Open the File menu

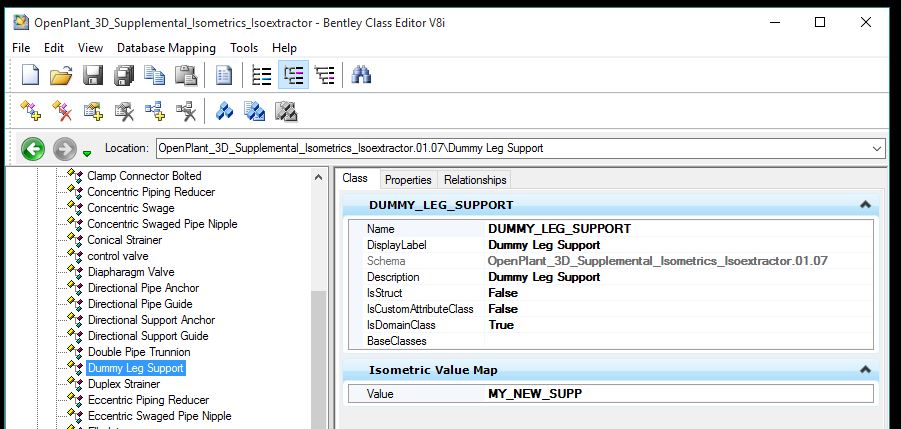[21, 48]
